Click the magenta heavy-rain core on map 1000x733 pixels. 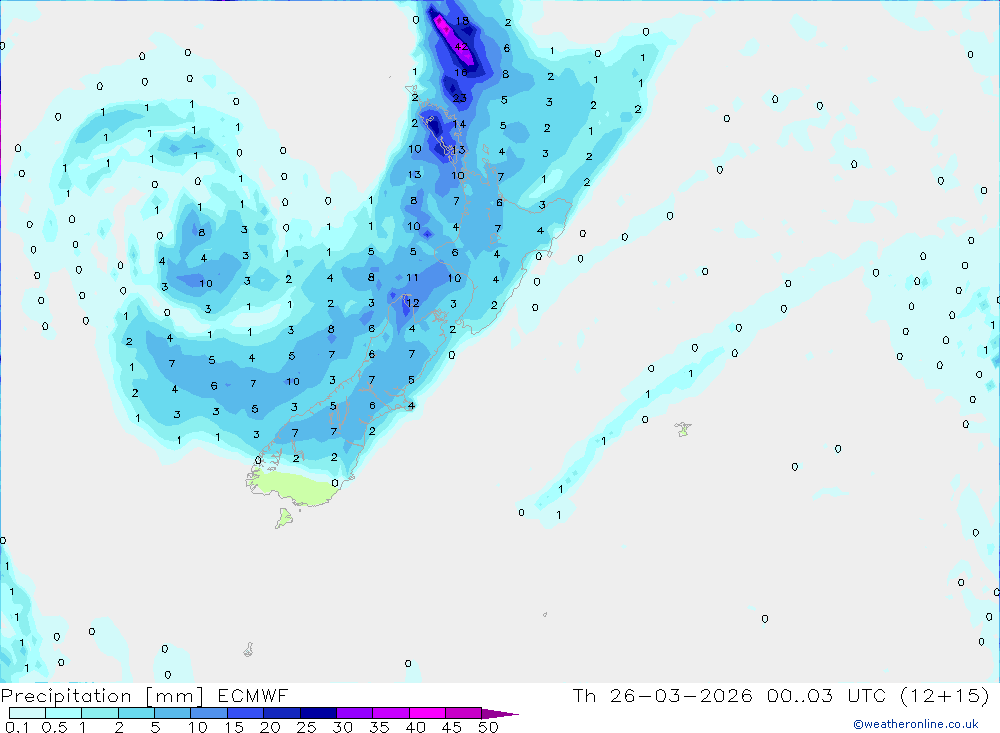[453, 41]
